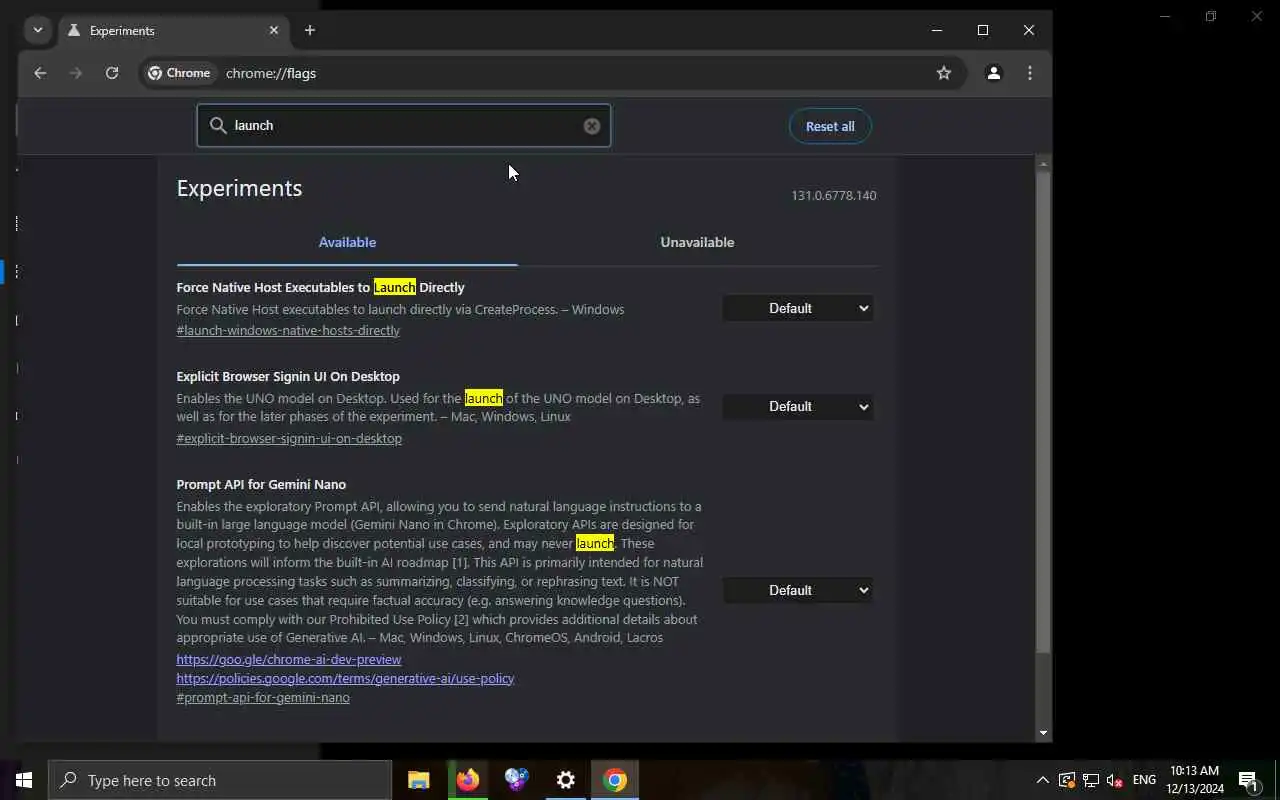Open the #prompt-api-for-gemini-nano link
The image size is (1280, 800).
(263, 697)
